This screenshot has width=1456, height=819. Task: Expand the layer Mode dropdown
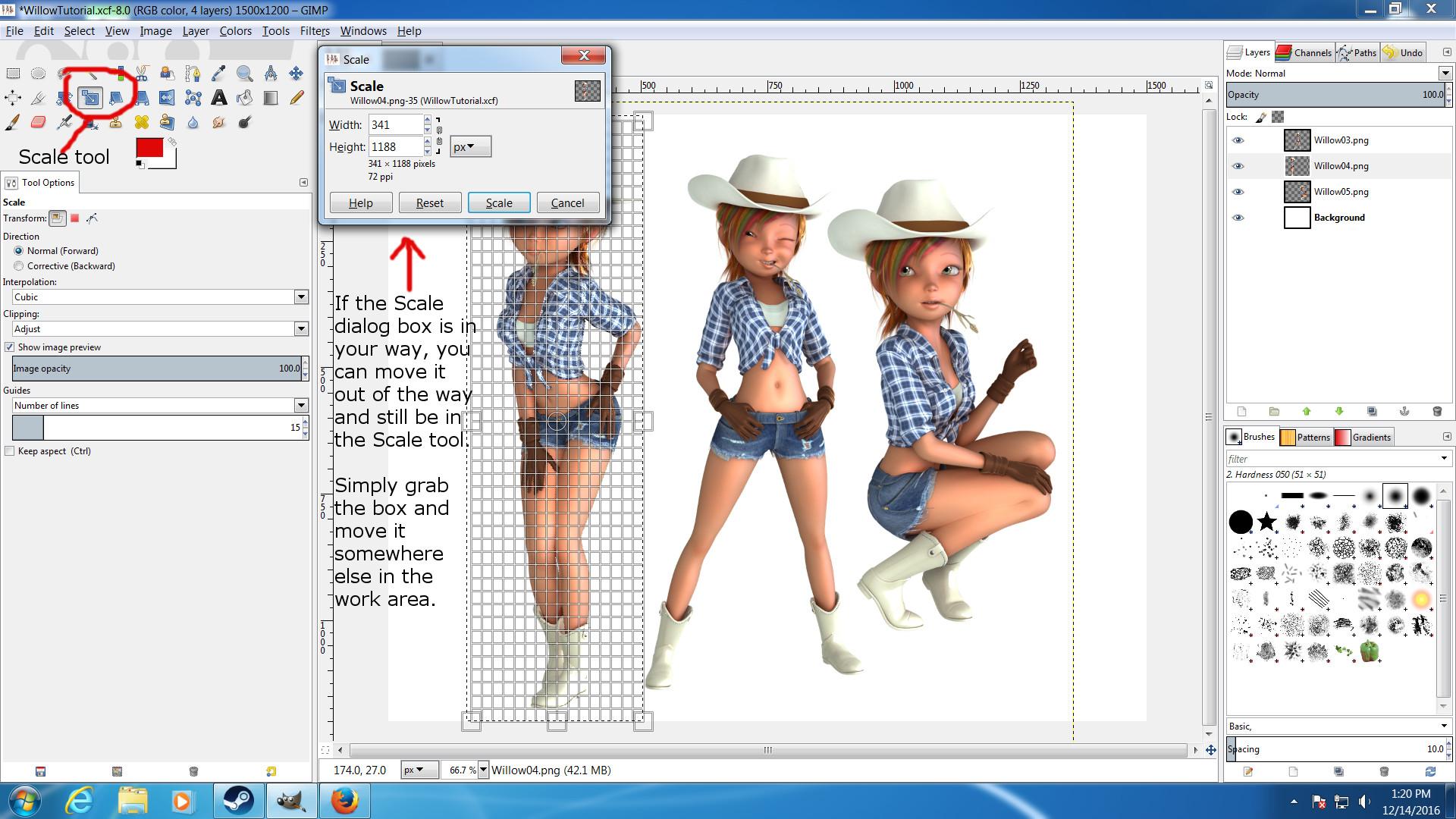point(1445,74)
